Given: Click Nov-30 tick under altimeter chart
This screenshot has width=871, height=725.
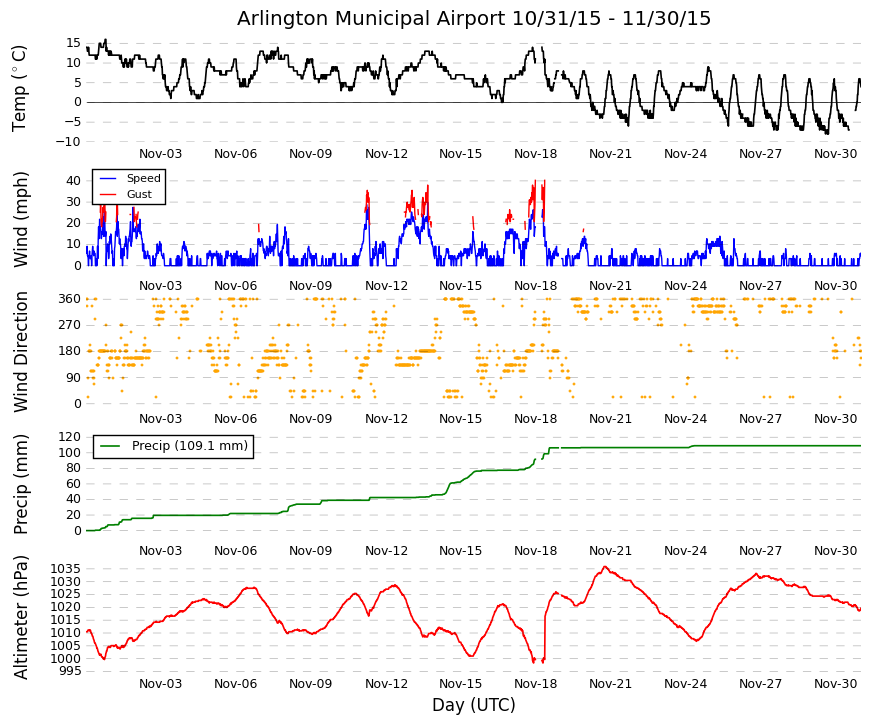Looking at the screenshot, I should click(835, 684).
